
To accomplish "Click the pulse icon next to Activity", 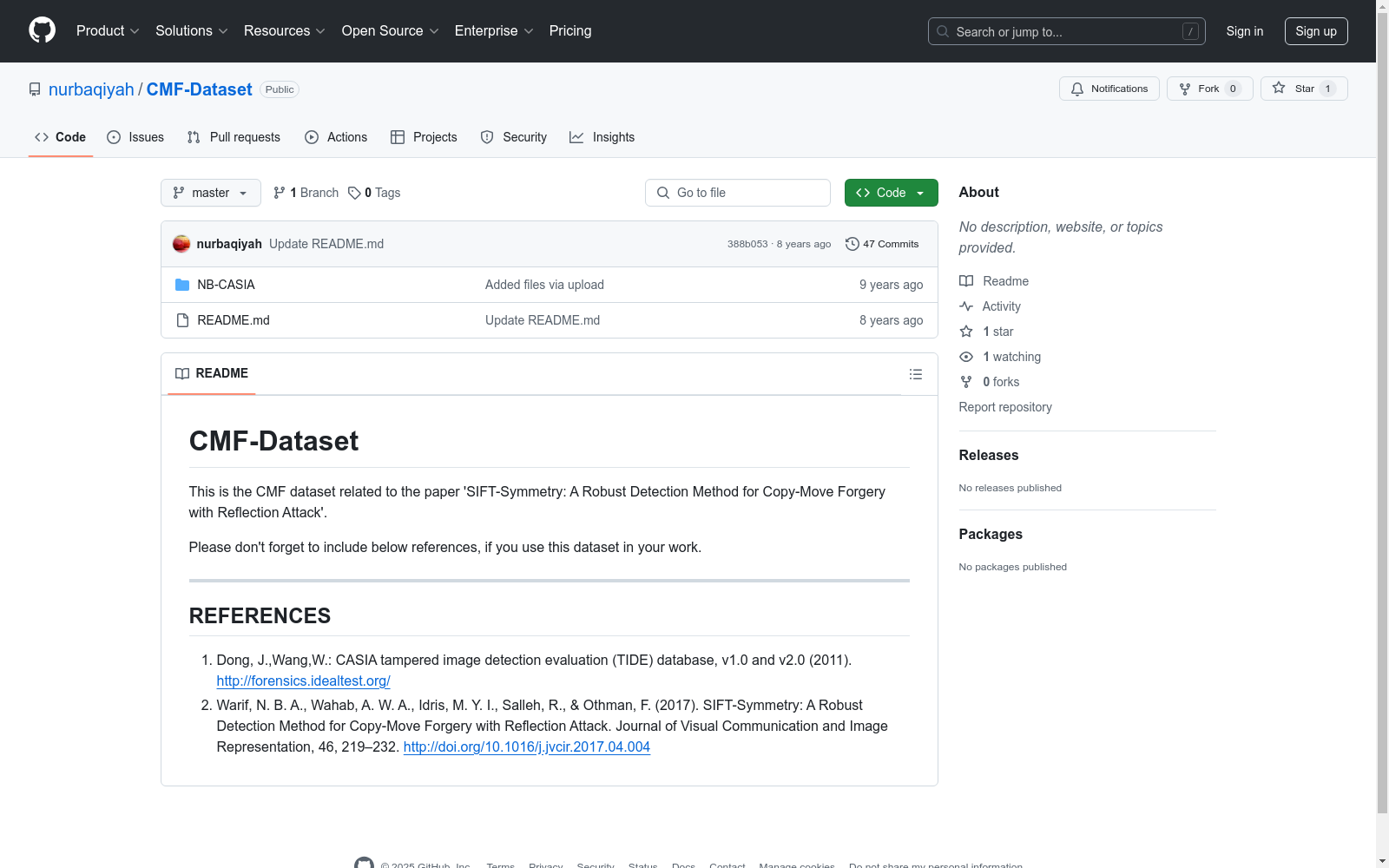I will pyautogui.click(x=966, y=306).
